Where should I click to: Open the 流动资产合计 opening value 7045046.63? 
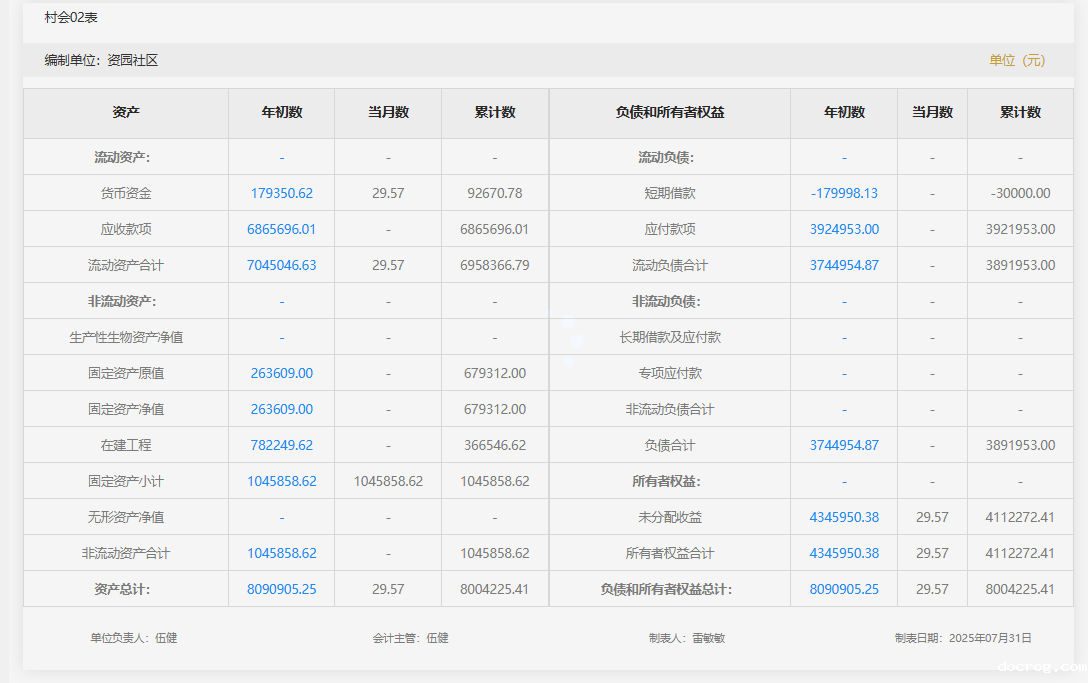coord(281,265)
